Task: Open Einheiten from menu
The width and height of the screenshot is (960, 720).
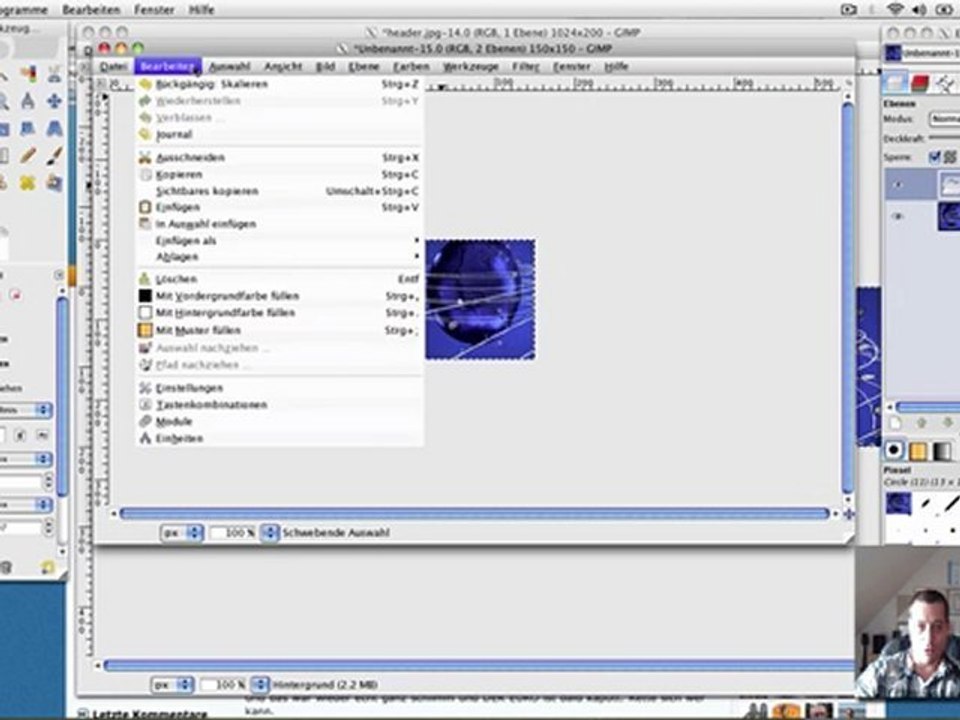Action: click(279, 438)
